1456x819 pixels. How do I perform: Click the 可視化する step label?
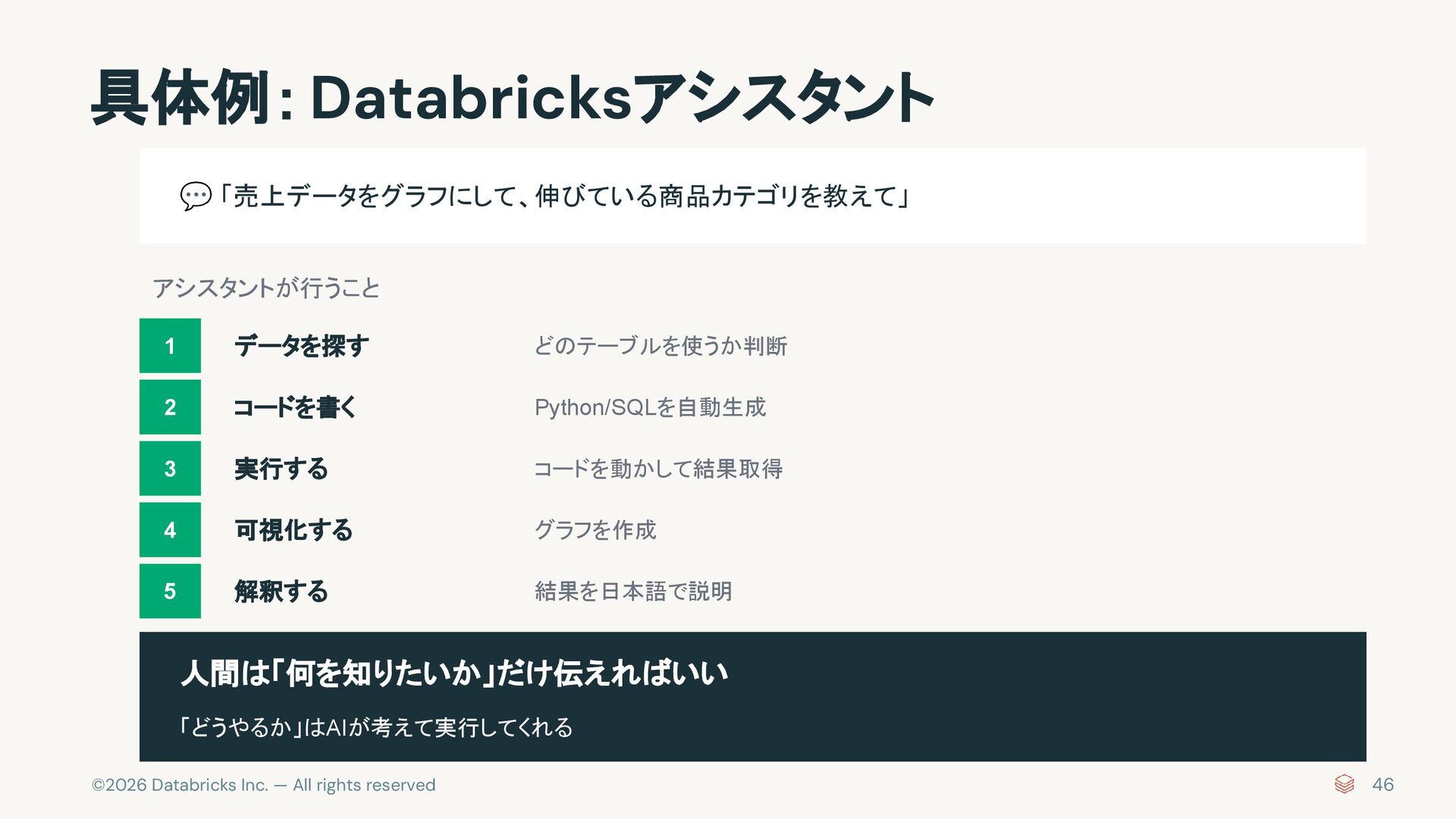coord(293,530)
